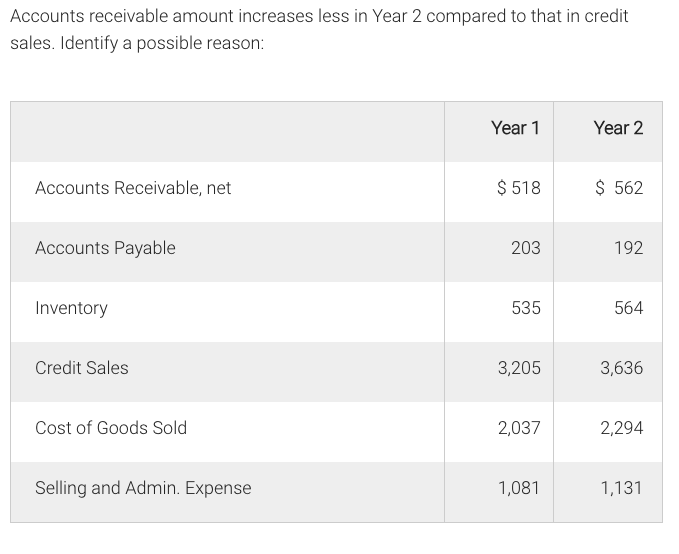Select the 192 value
The width and height of the screenshot is (679, 554).
628,248
